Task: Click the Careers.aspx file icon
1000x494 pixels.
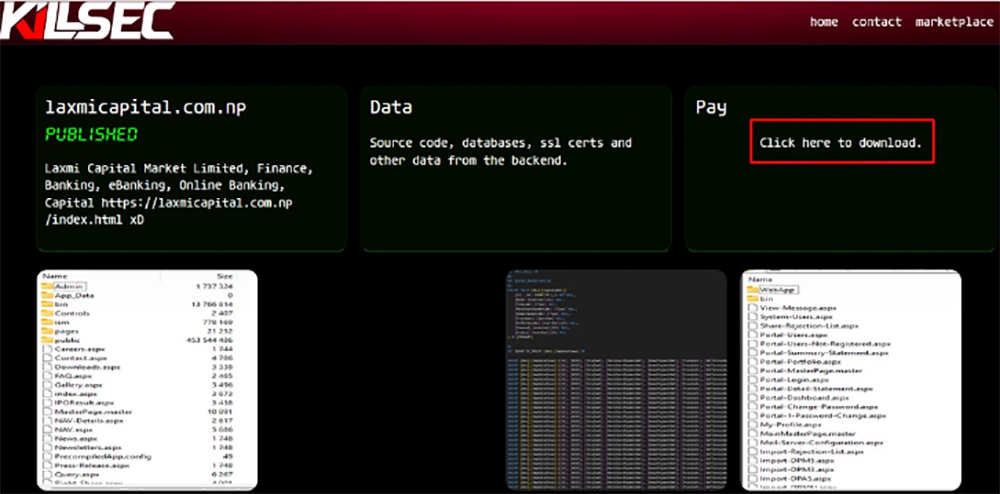Action: coord(47,349)
